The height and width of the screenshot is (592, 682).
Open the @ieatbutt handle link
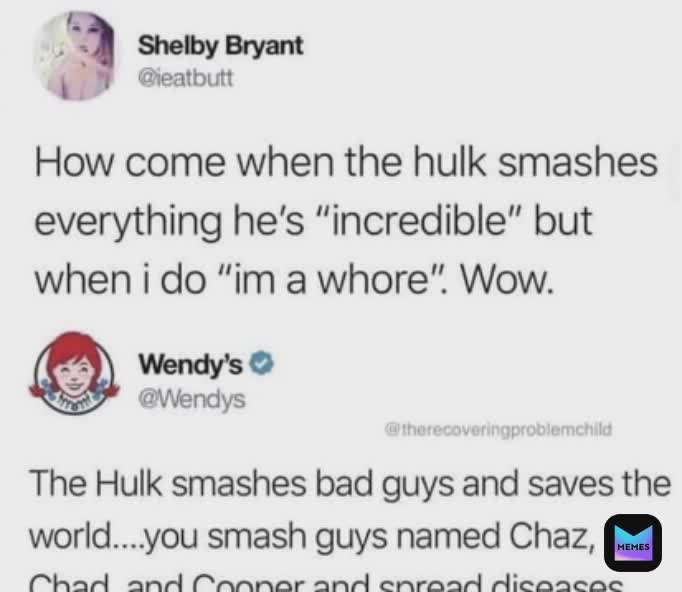point(186,79)
